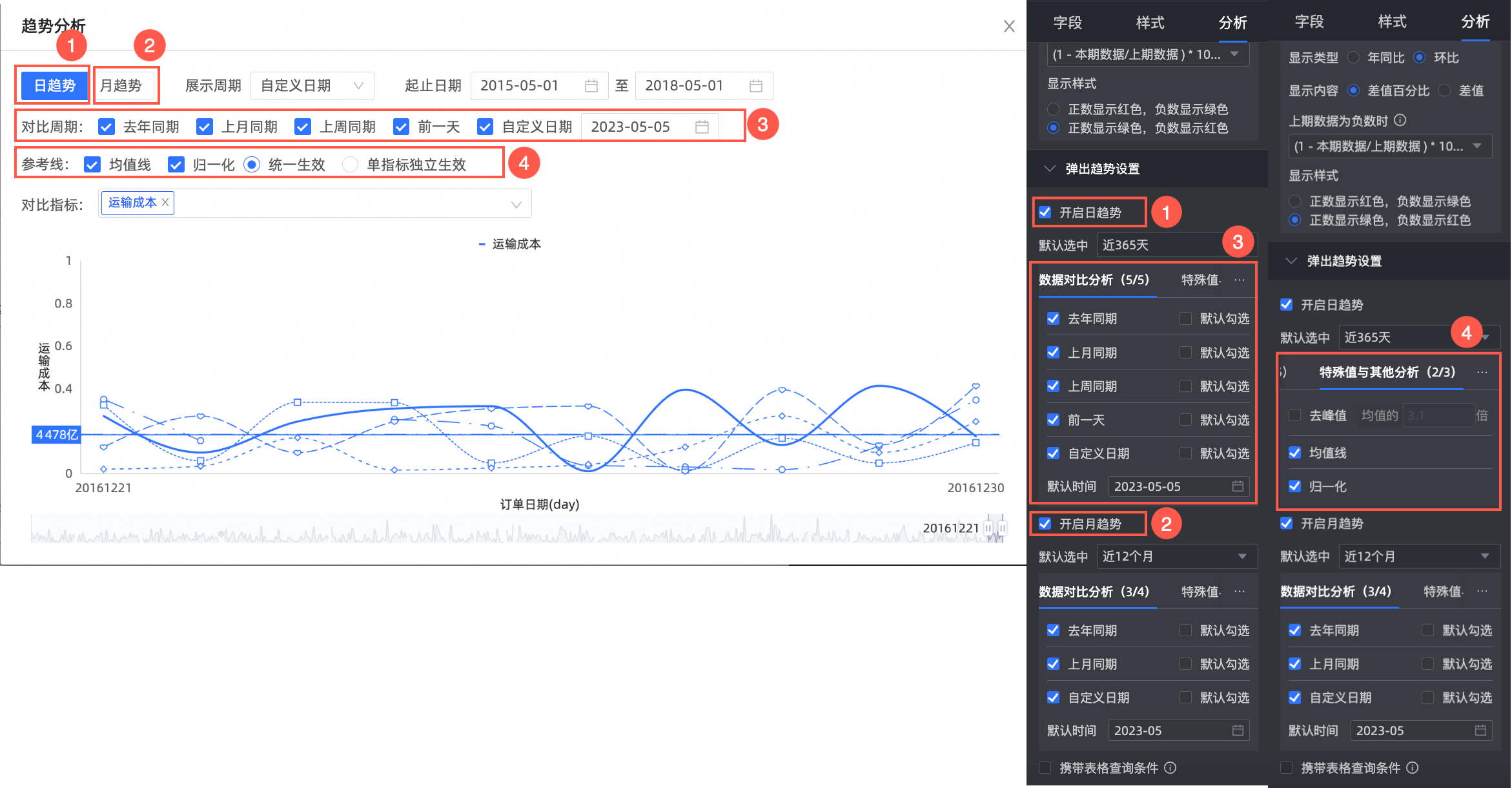This screenshot has width=1512, height=788.
Task: Toggle 开启日趋势 in middle panel
Action: [1045, 212]
